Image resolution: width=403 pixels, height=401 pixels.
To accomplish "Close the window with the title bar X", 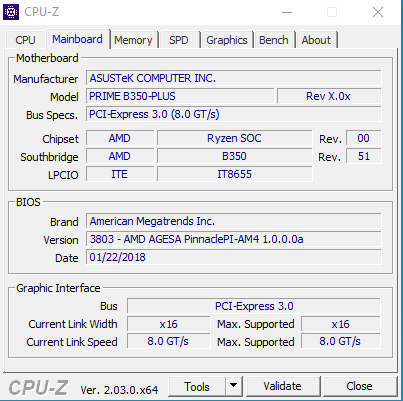I will (378, 12).
